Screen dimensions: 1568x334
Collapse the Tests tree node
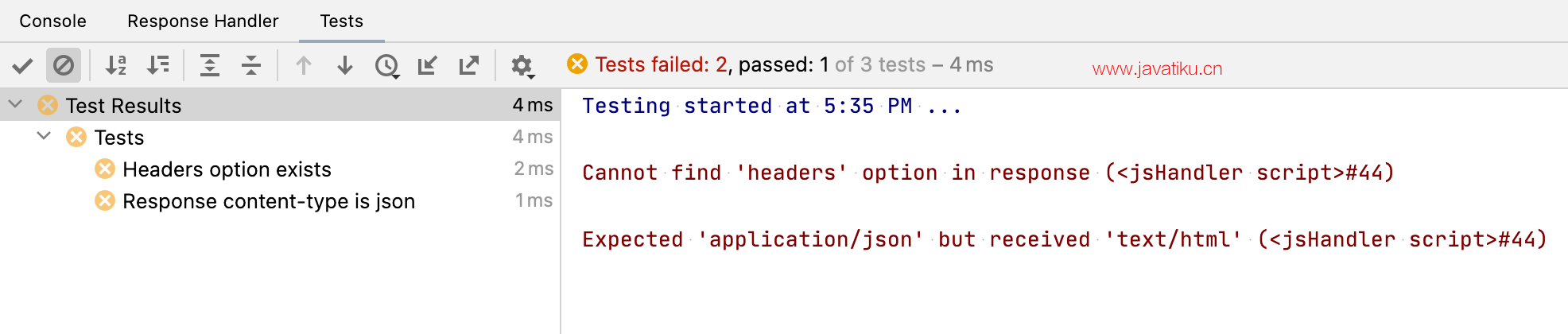pos(45,136)
